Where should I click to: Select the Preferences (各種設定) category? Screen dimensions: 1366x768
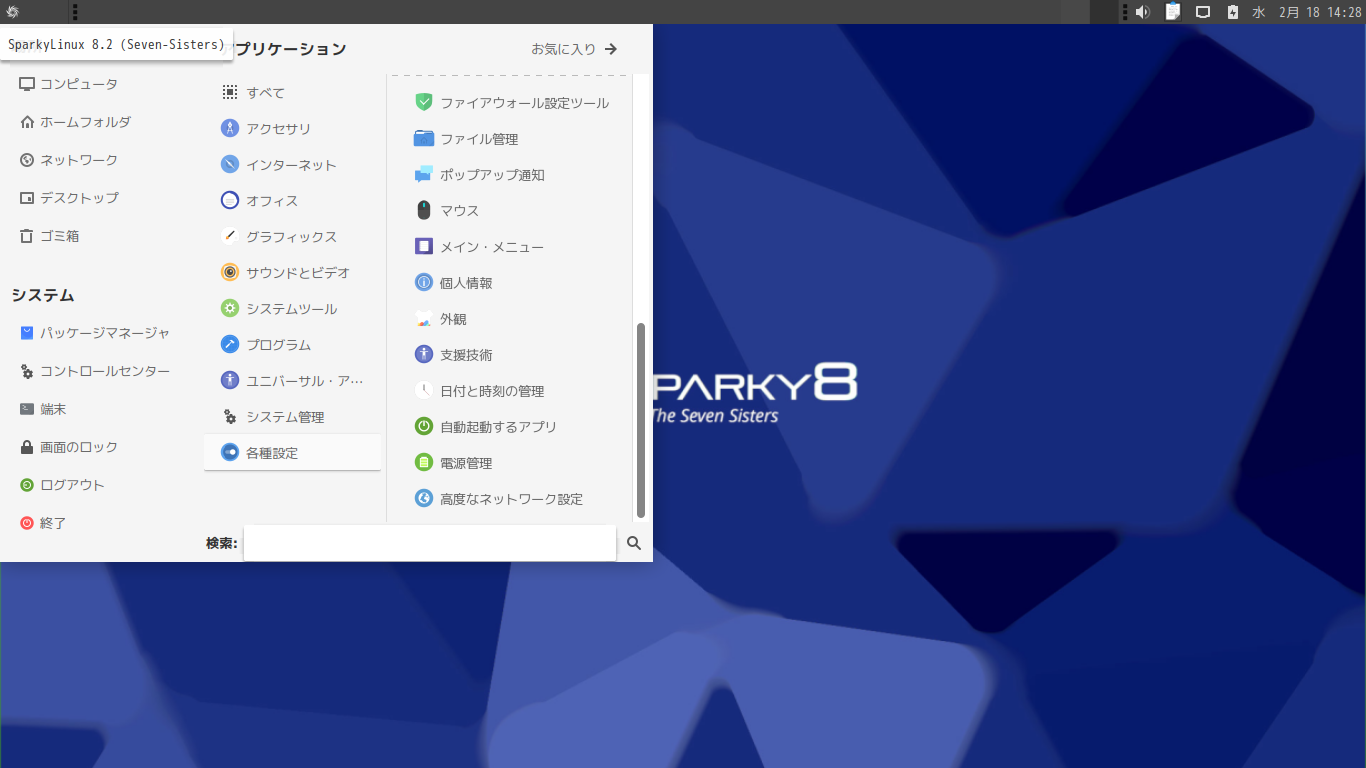292,453
